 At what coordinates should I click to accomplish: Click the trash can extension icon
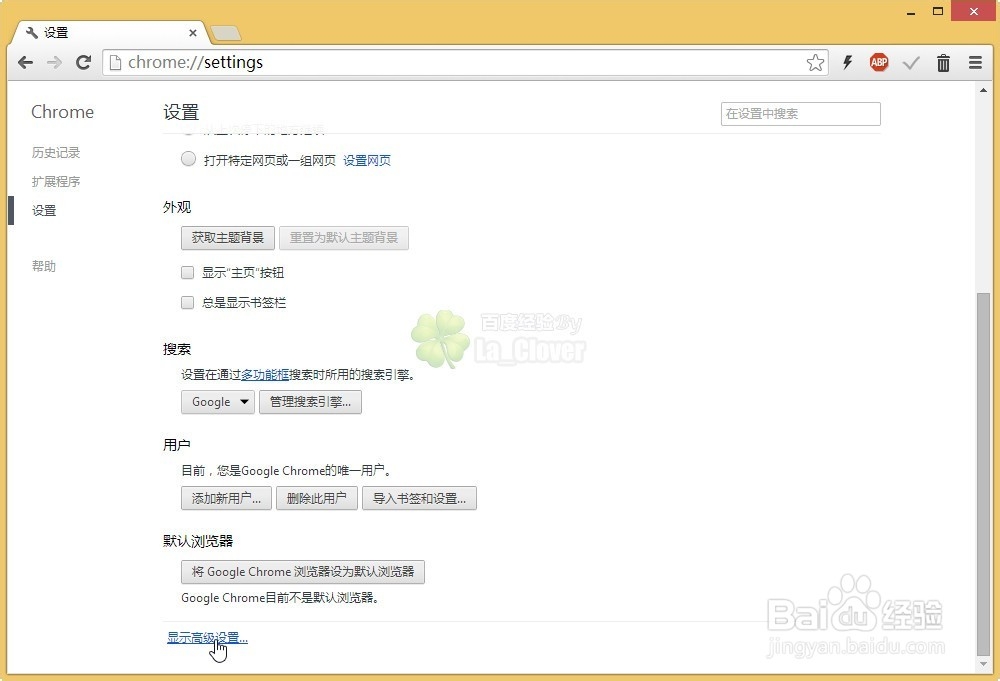point(943,62)
